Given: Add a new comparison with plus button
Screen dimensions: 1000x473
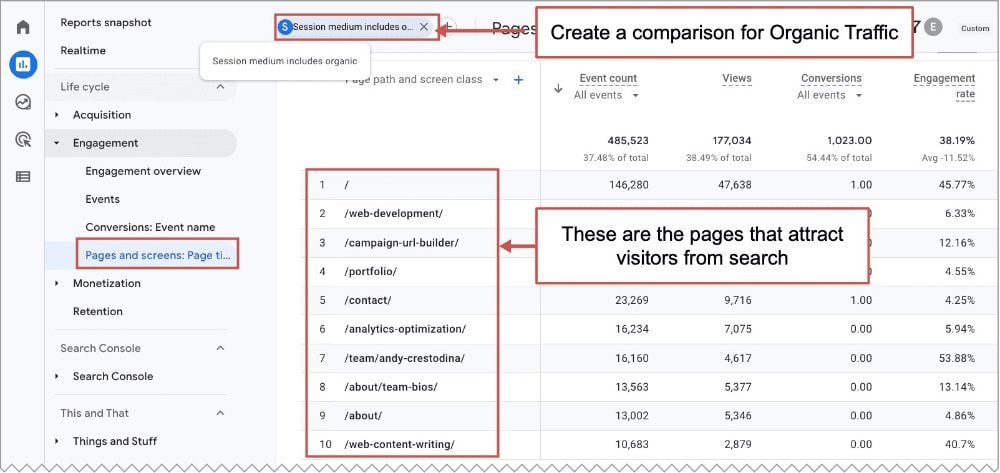Looking at the screenshot, I should [x=448, y=27].
